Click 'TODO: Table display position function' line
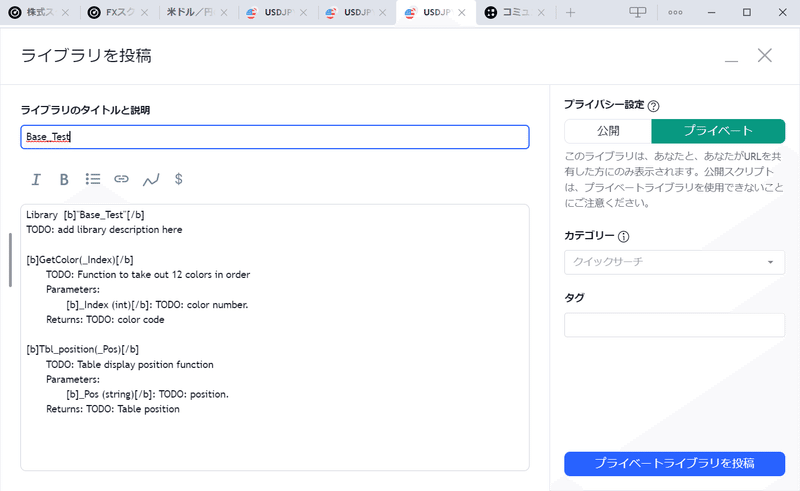 pyautogui.click(x=130, y=364)
